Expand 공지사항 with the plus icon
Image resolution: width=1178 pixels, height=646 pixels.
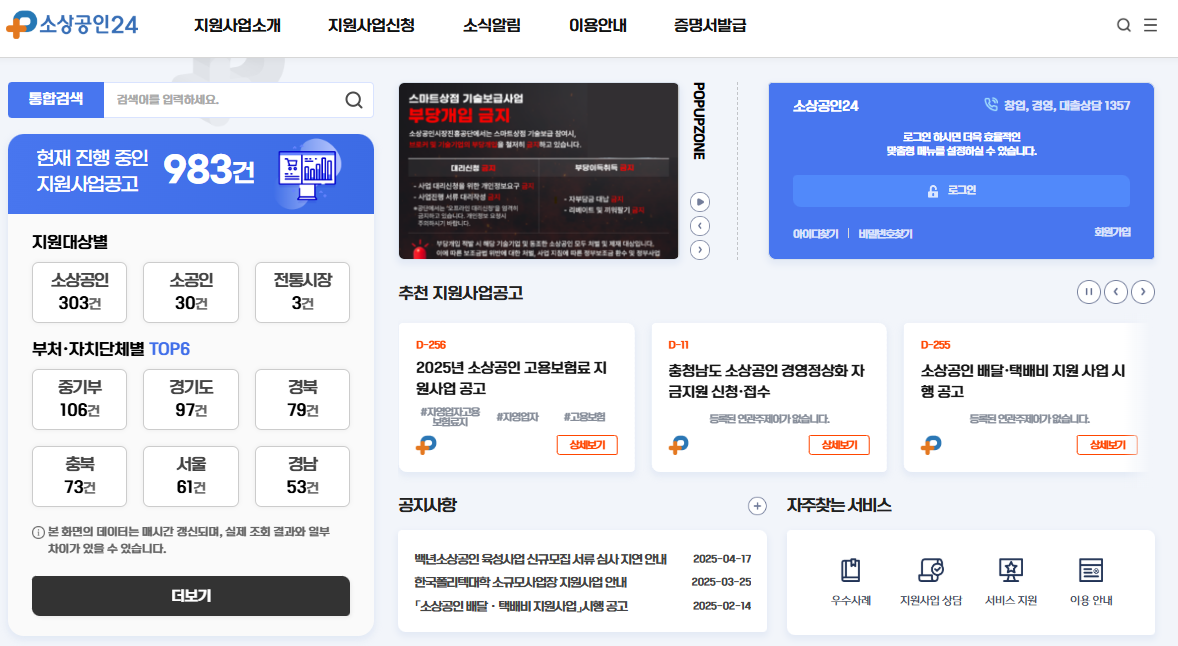(757, 506)
